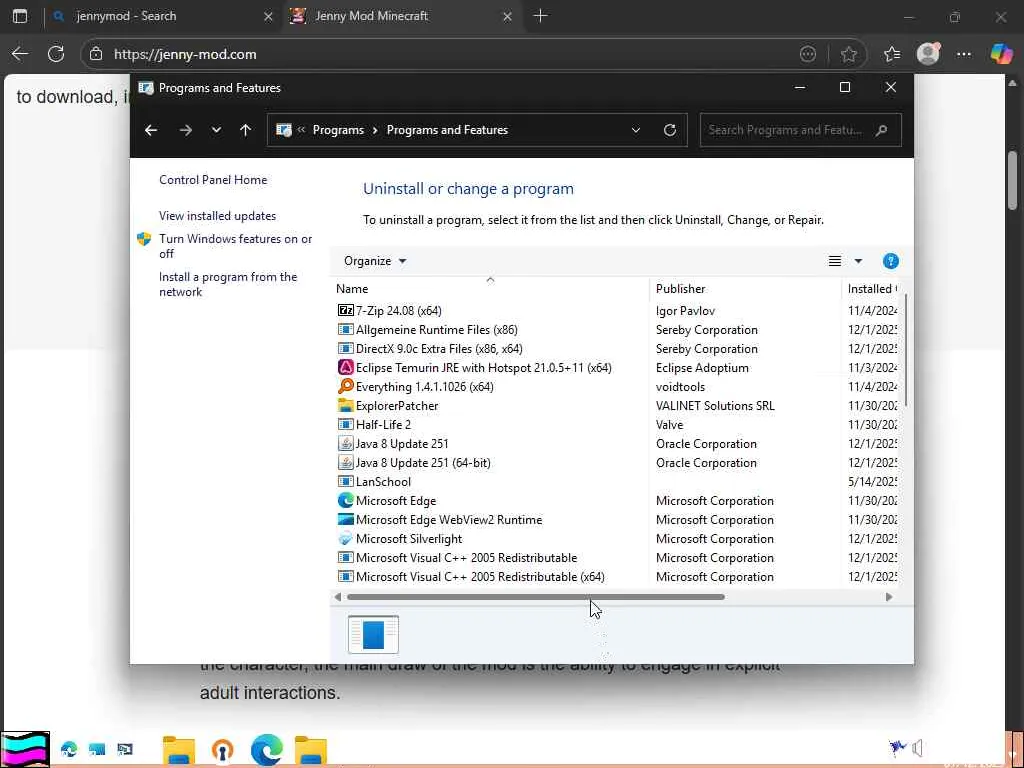This screenshot has height=768, width=1024.
Task: Click the right arrow of horizontal scrollbar
Action: pyautogui.click(x=889, y=597)
